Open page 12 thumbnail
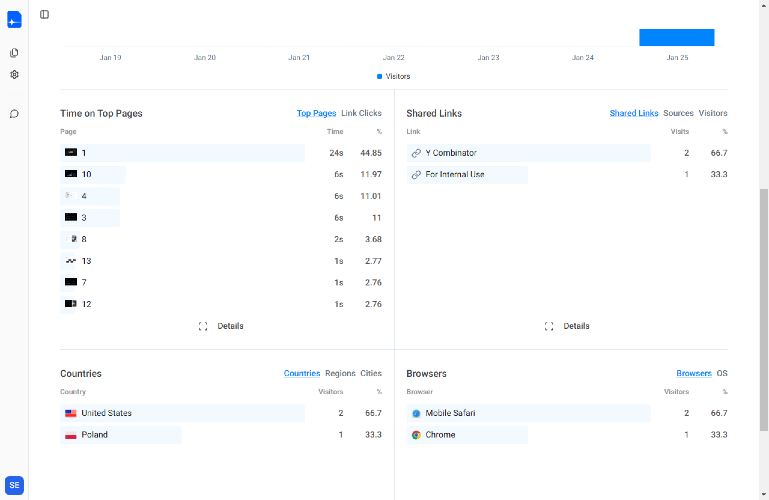 coord(71,304)
